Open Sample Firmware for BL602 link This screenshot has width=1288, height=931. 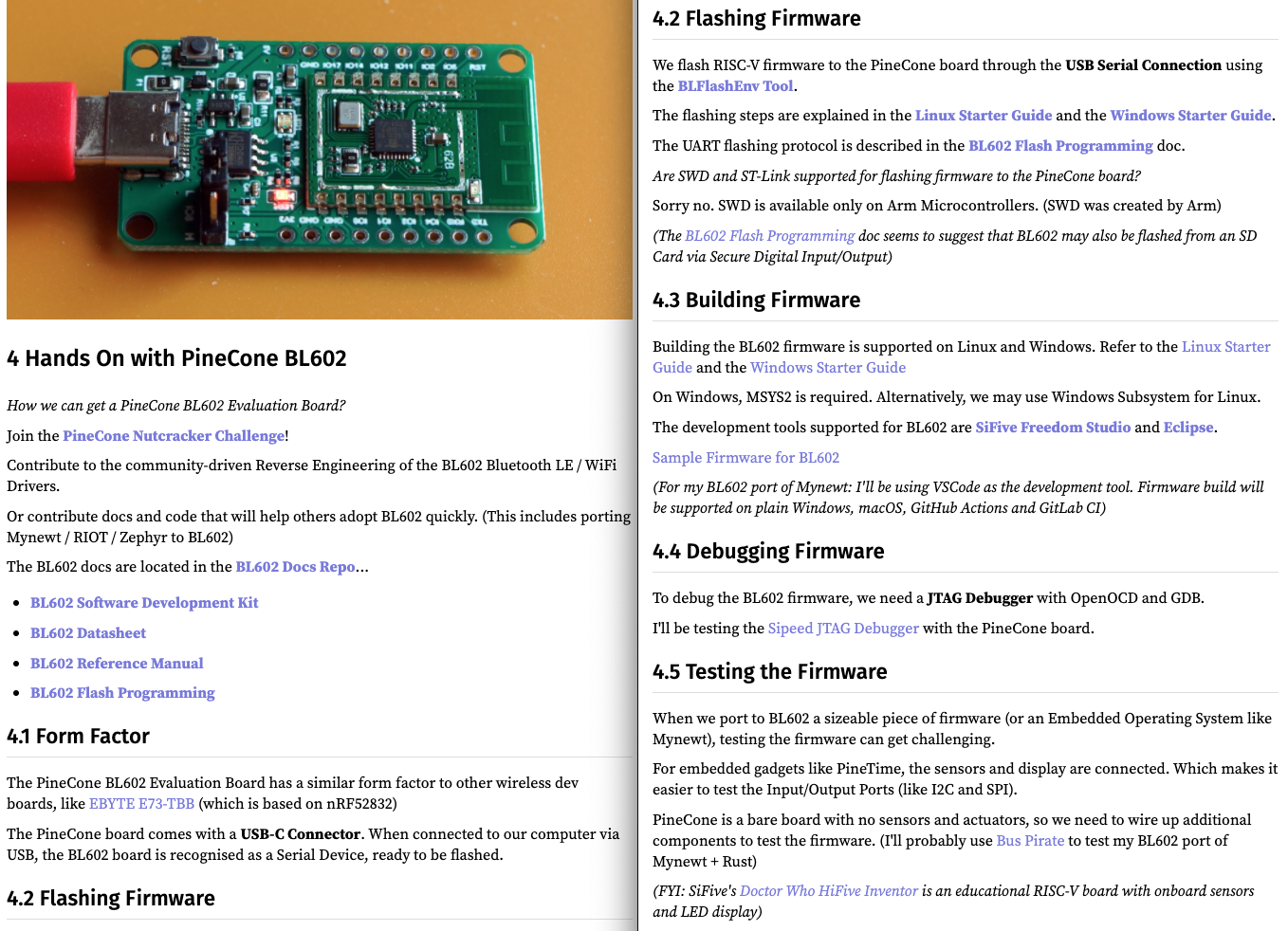click(x=745, y=458)
